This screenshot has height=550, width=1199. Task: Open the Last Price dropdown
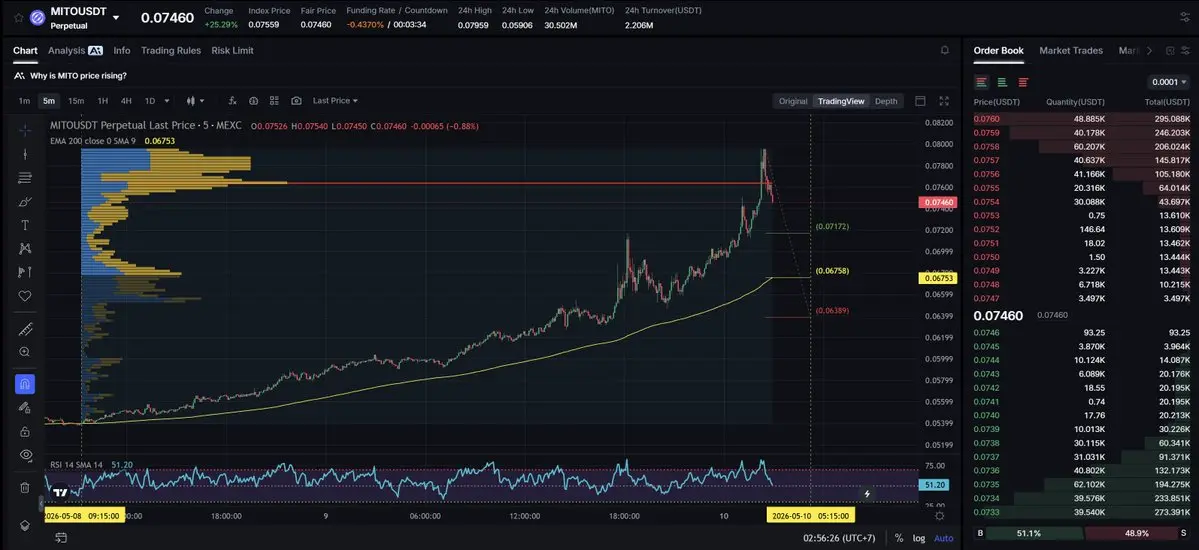click(x=335, y=101)
